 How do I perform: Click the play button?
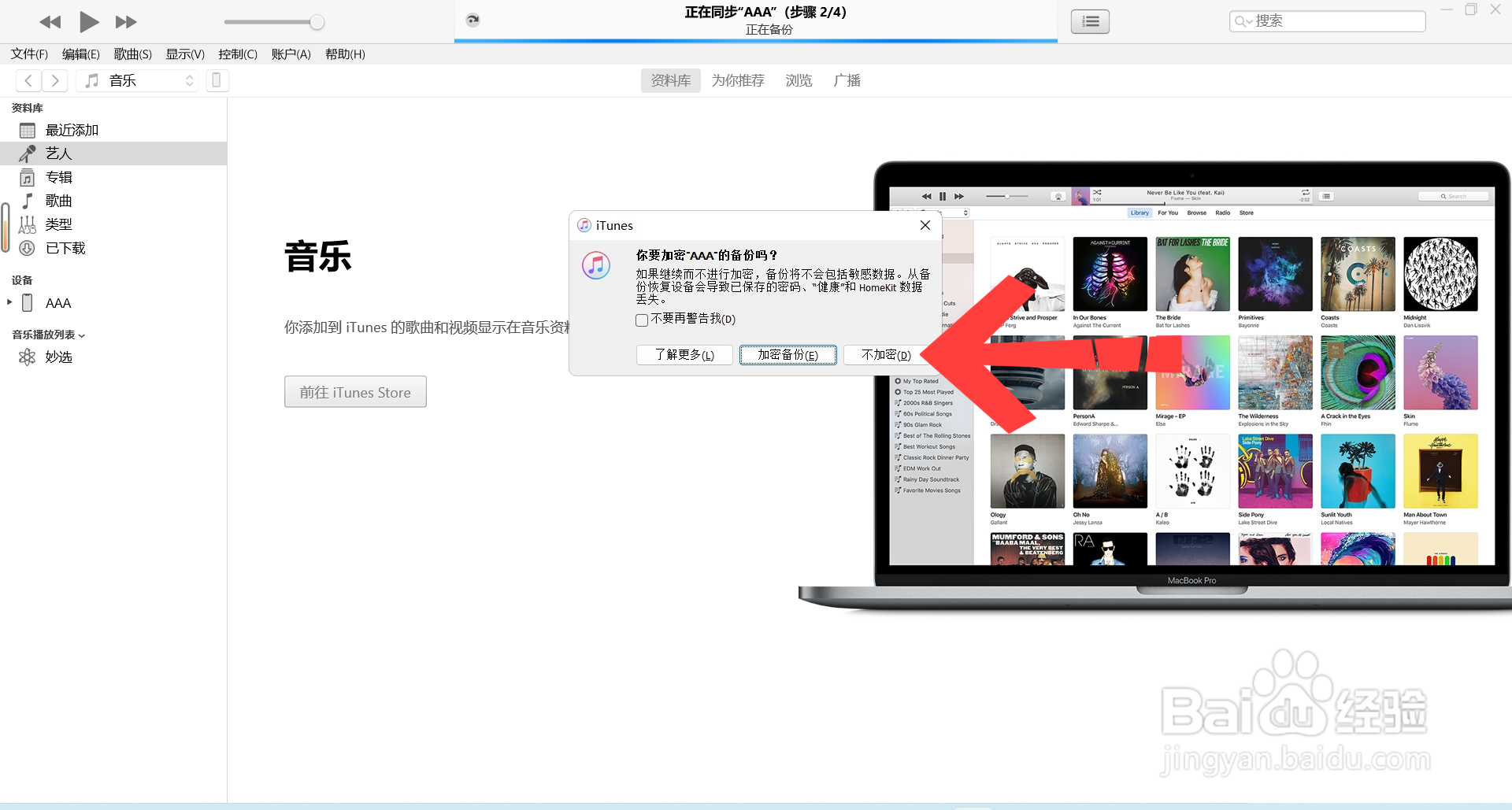tap(89, 22)
